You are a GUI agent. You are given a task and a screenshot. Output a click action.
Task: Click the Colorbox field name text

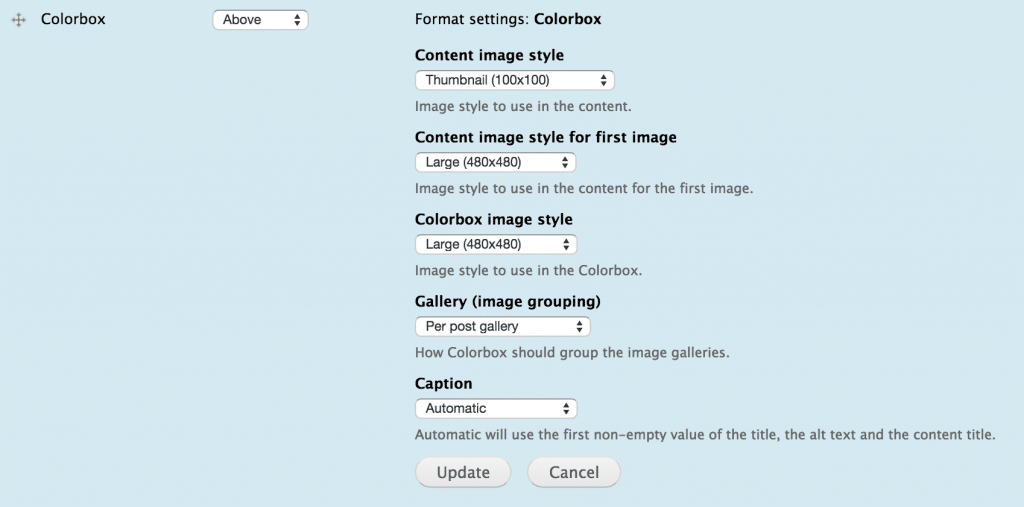pos(73,19)
